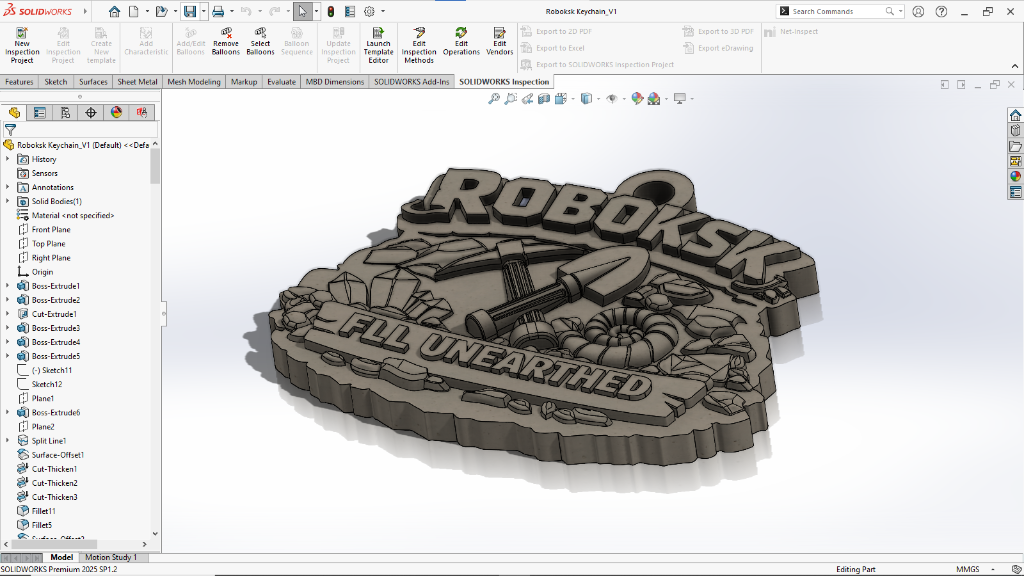Open the Save dropdown arrow
Viewport: 1024px width, 576px height.
tap(203, 11)
